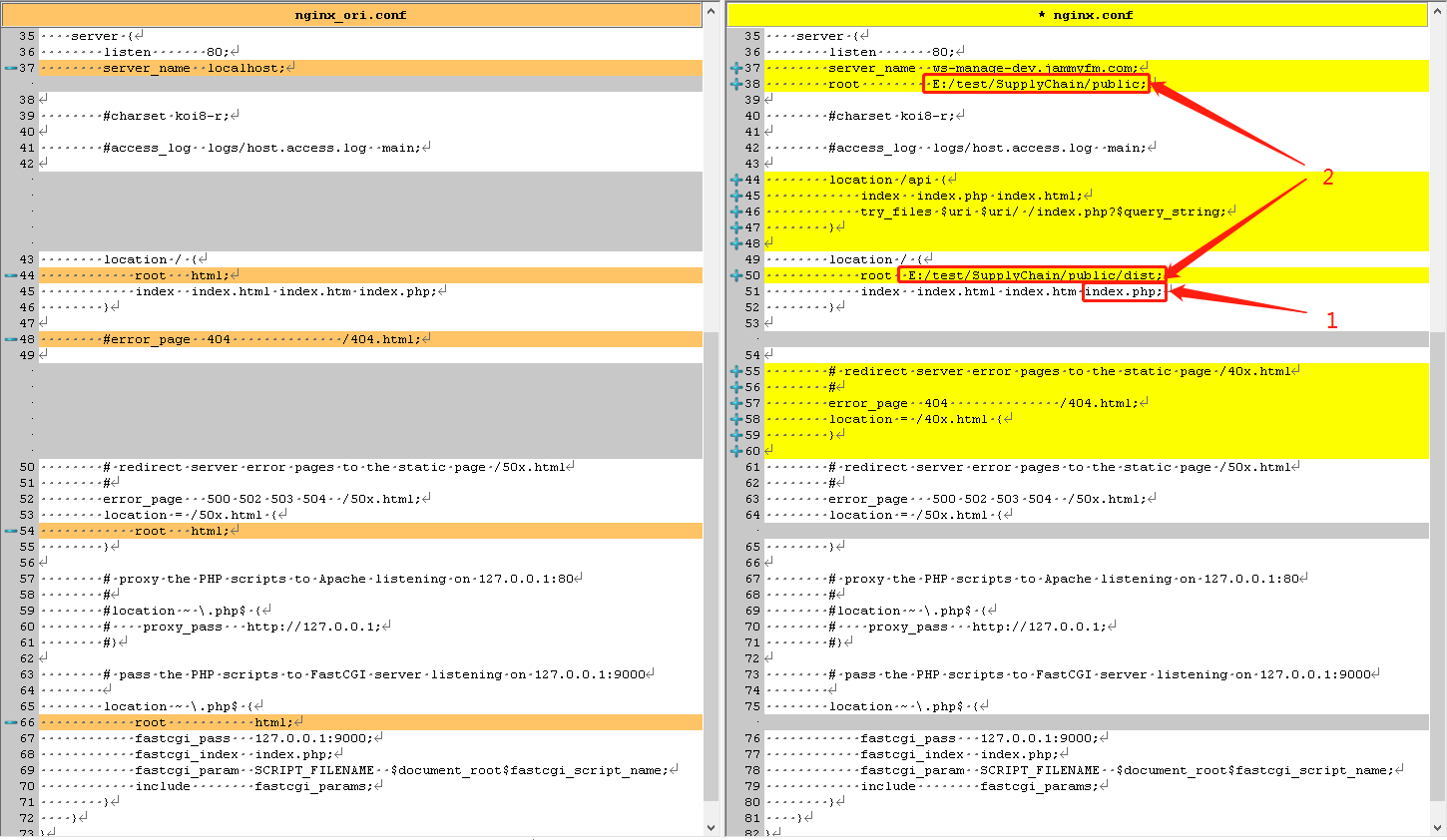Click the 'root html;' text on left line 66

(x=216, y=722)
